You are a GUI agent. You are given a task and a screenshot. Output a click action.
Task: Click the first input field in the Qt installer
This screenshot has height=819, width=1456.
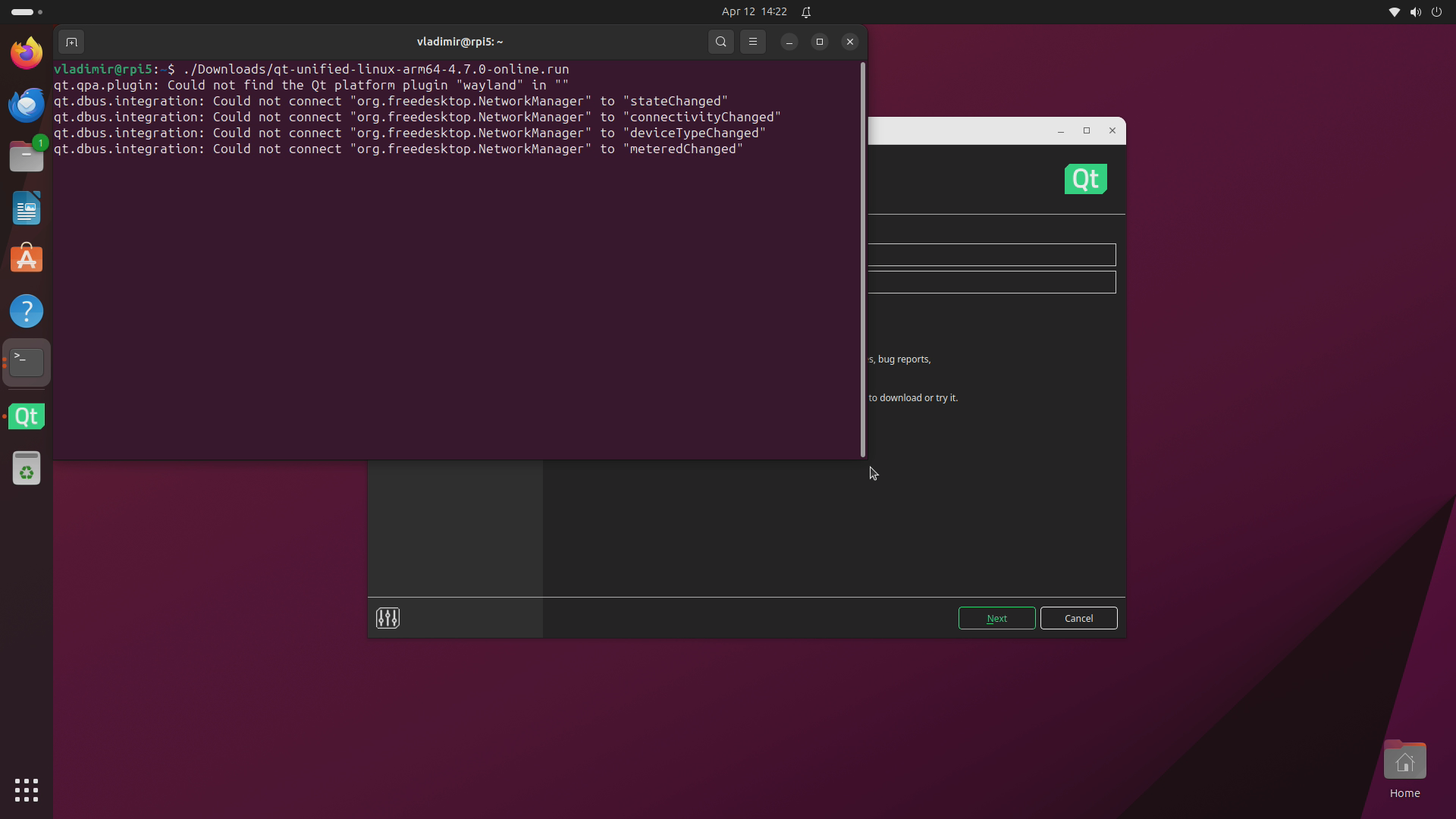(x=992, y=255)
